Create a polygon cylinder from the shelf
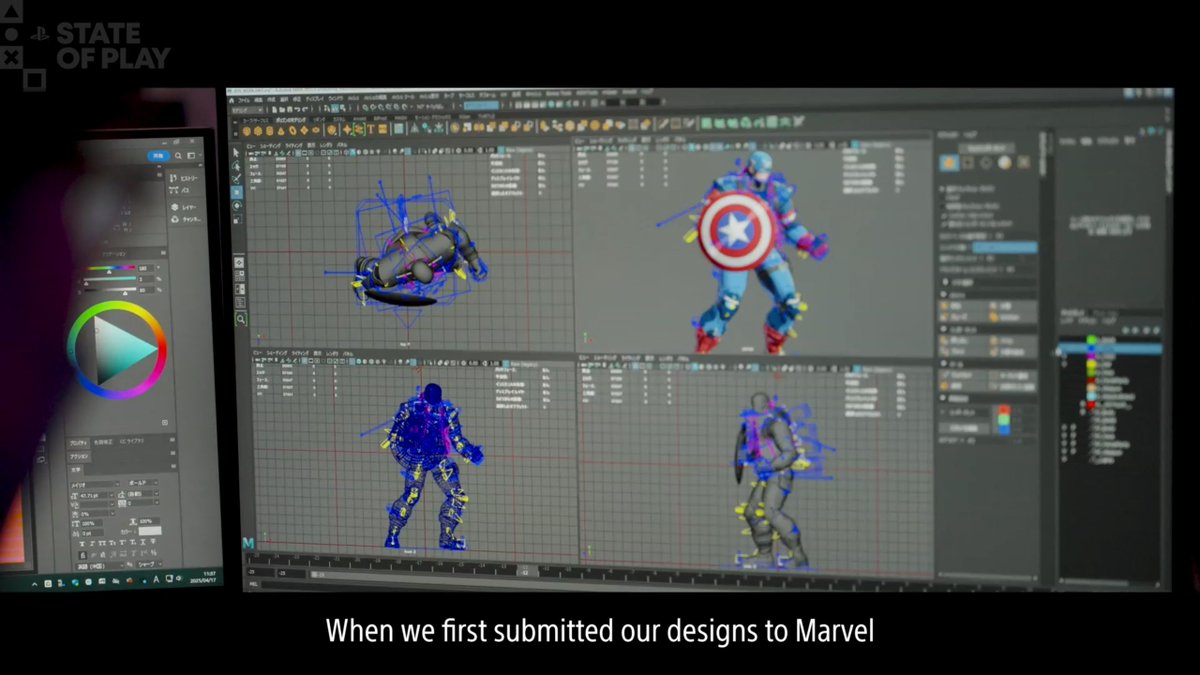 point(269,130)
